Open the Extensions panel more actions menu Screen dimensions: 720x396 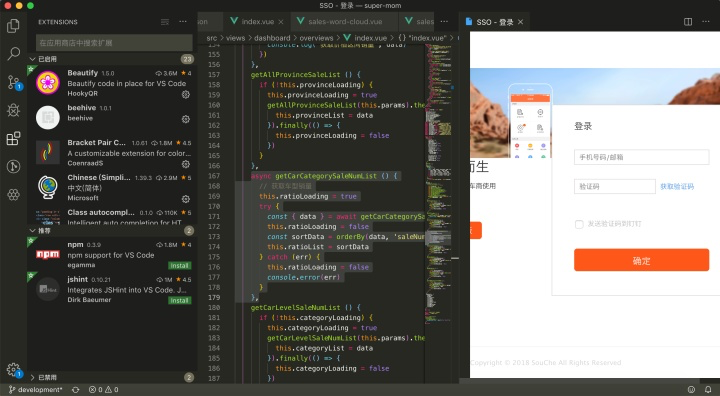coord(183,22)
